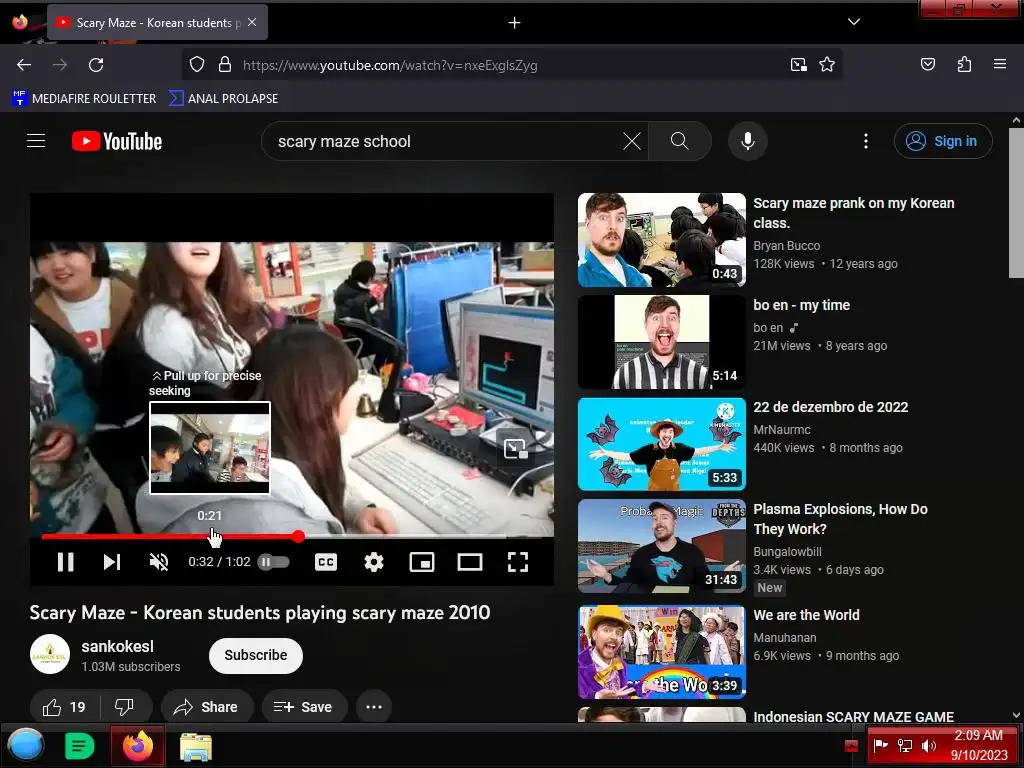Like the video with 19 likes
1024x768 pixels.
click(64, 707)
